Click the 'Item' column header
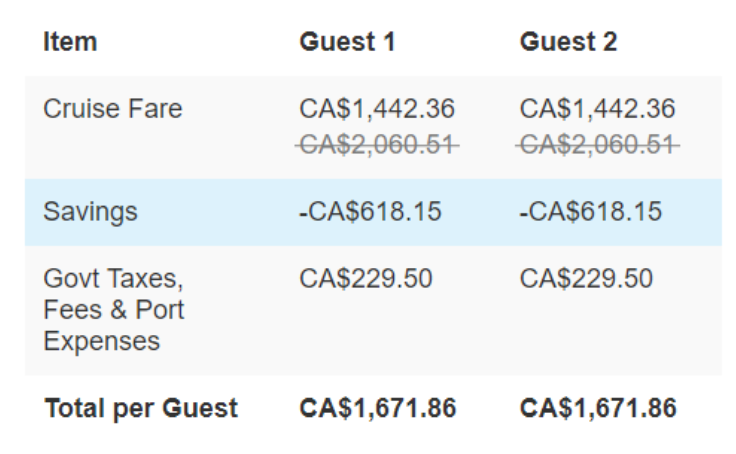The height and width of the screenshot is (454, 736). [x=70, y=42]
